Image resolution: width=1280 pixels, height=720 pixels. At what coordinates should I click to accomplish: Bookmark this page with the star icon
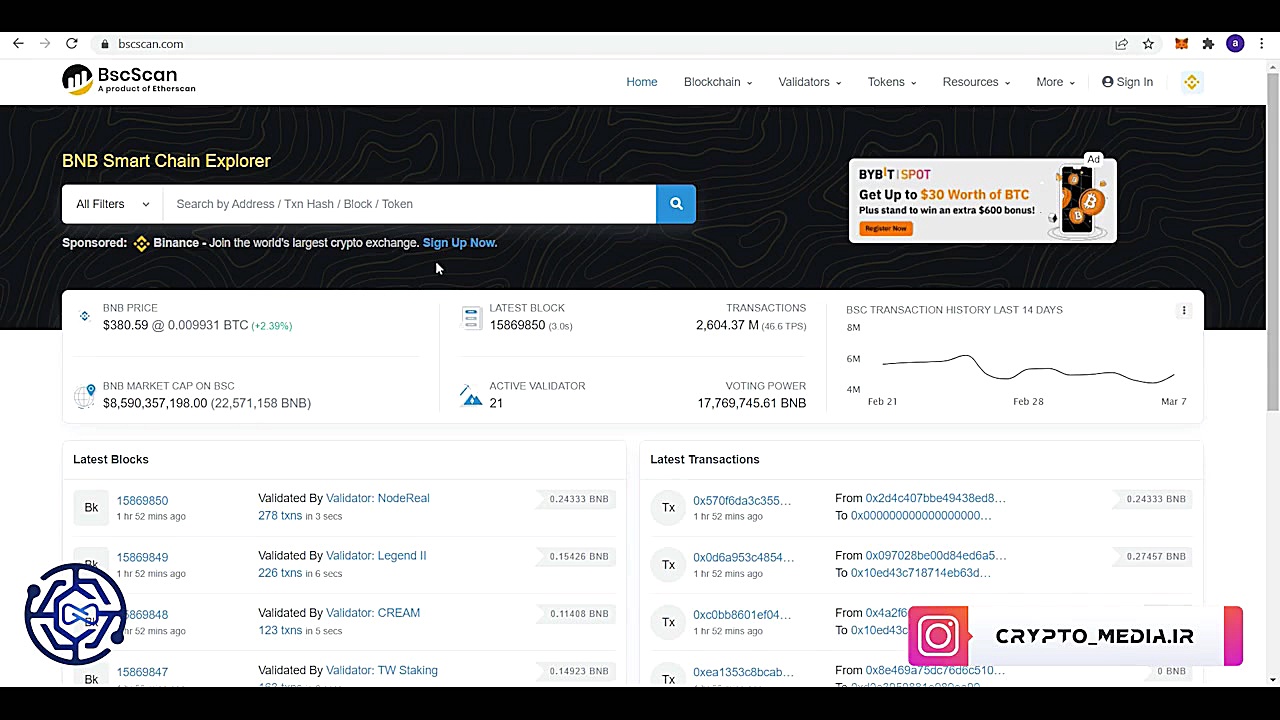pos(1148,44)
